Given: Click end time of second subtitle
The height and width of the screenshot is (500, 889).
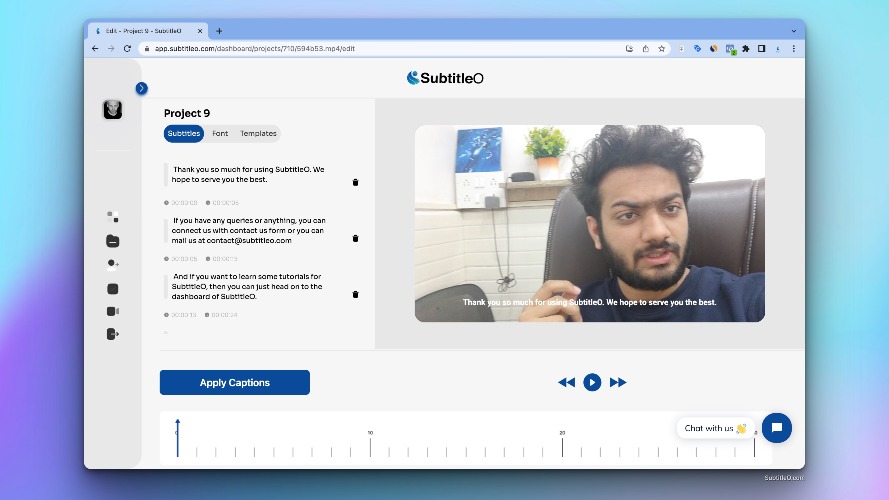Looking at the screenshot, I should coord(222,259).
